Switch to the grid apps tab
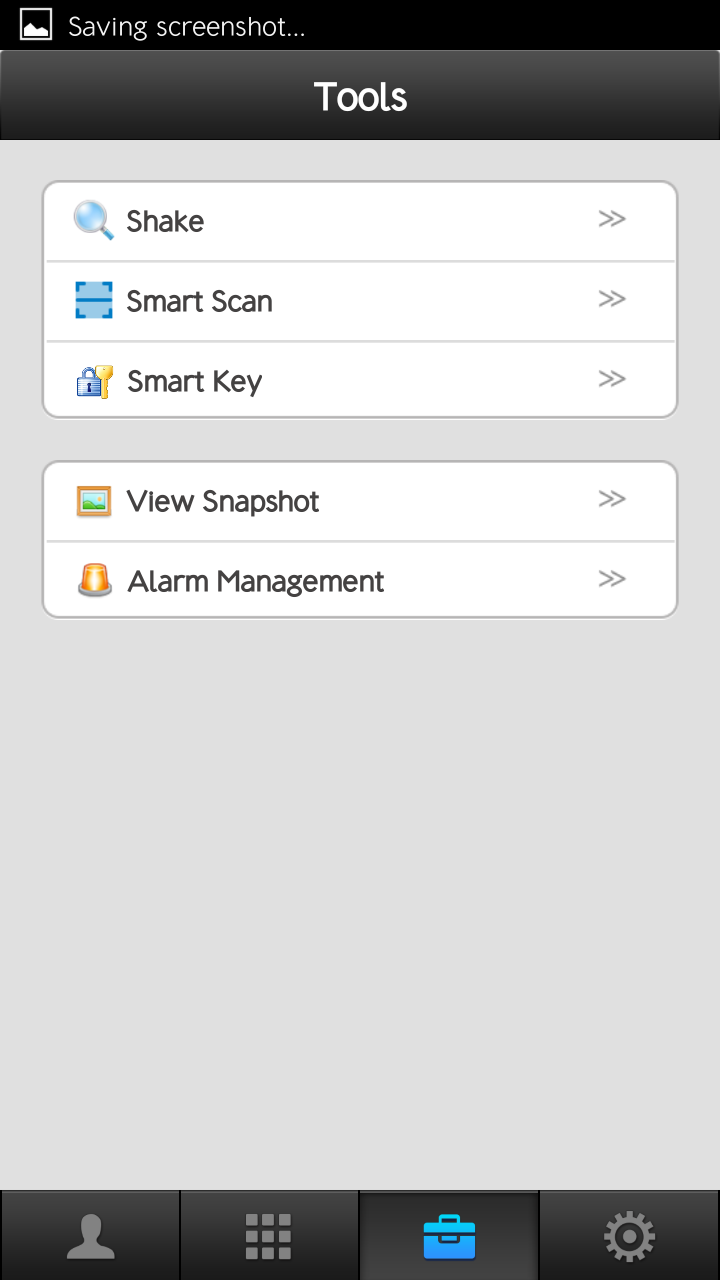 click(x=269, y=1236)
